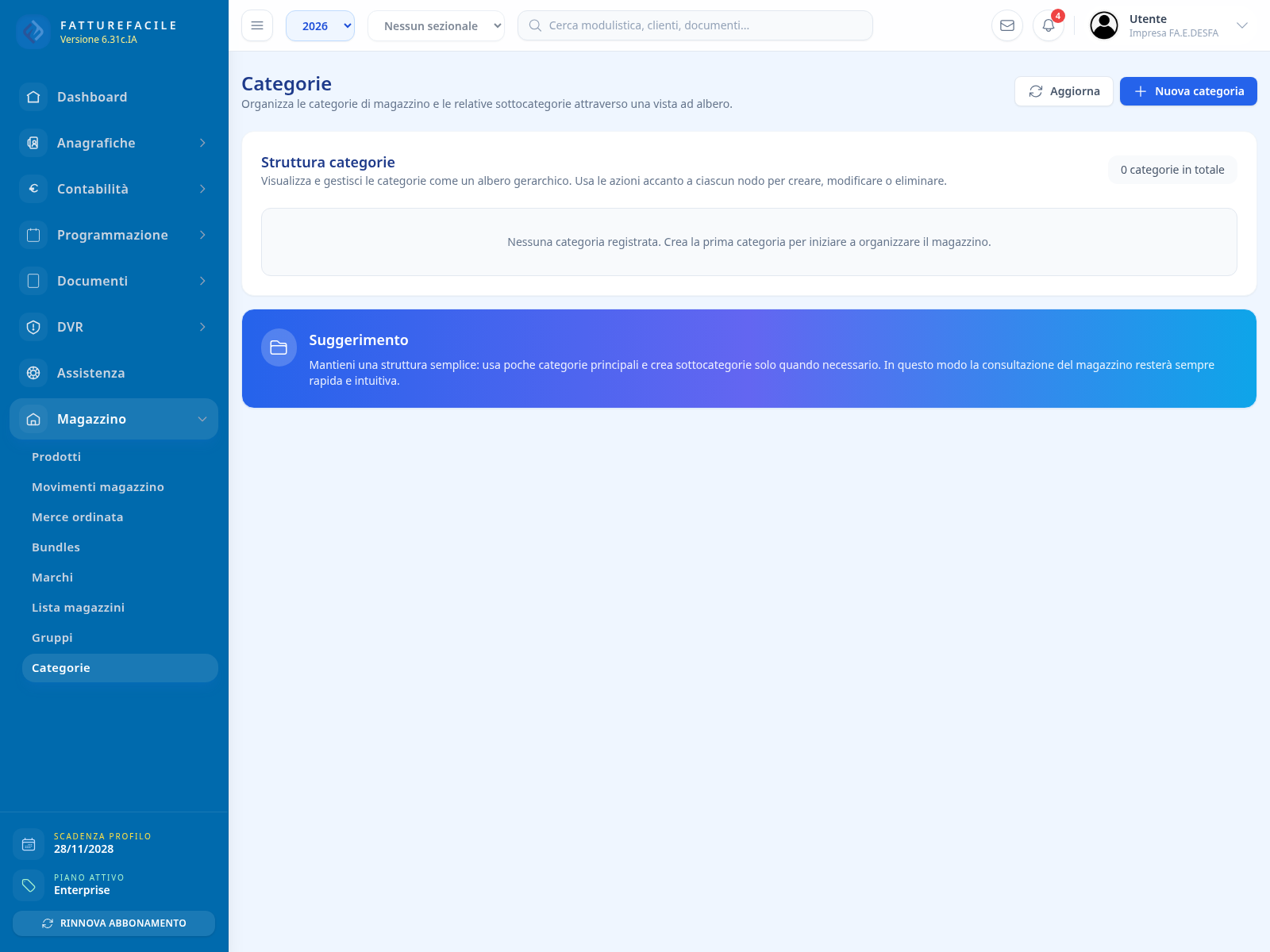Click the Enterprise plan label

[x=82, y=890]
